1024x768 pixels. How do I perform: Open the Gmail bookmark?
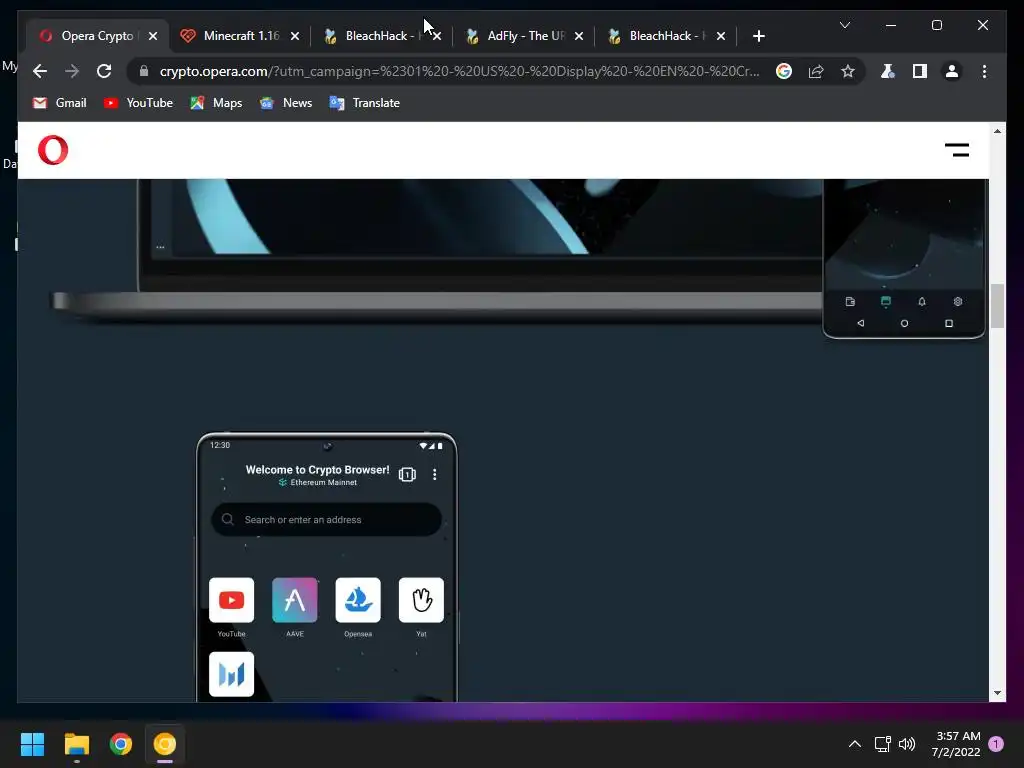click(x=59, y=103)
